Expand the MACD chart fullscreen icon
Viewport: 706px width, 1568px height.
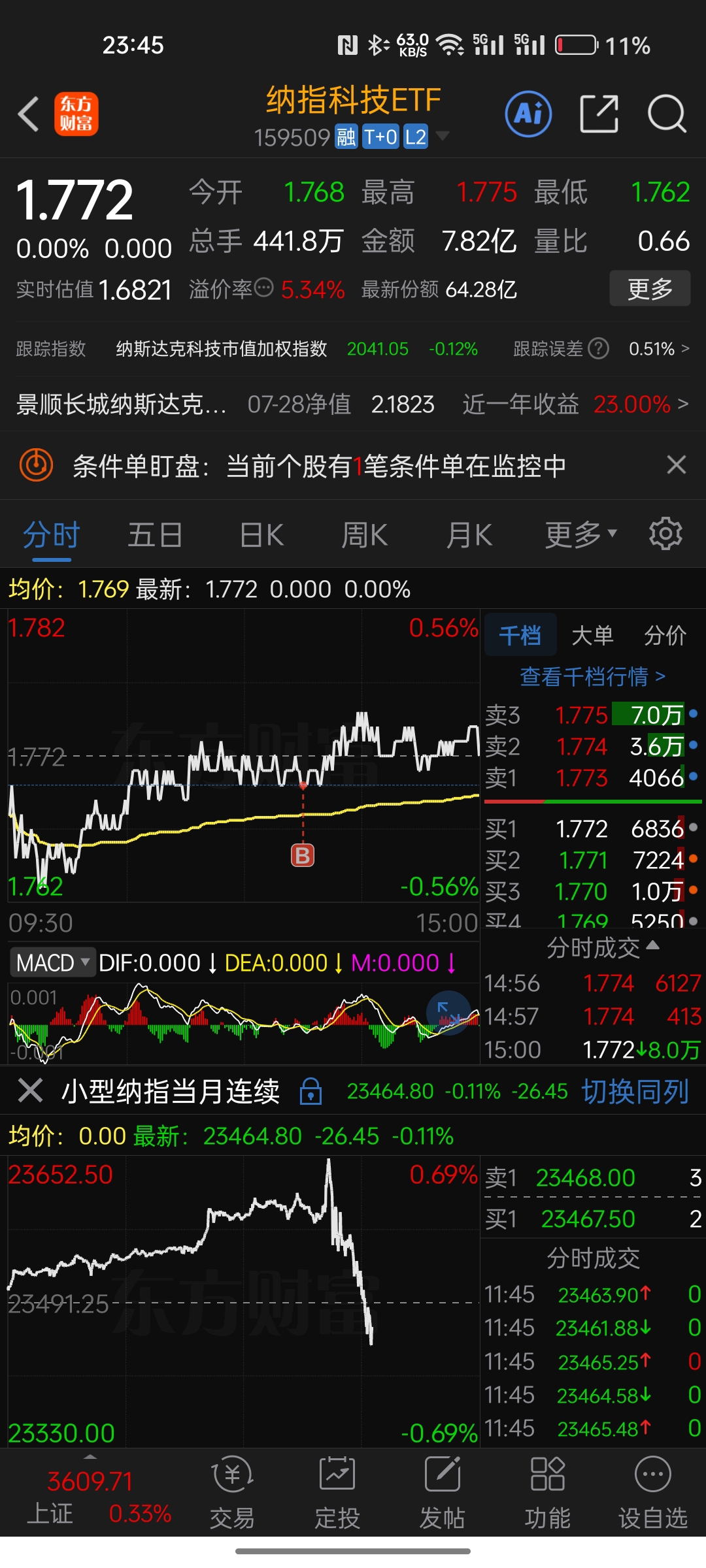448,1013
